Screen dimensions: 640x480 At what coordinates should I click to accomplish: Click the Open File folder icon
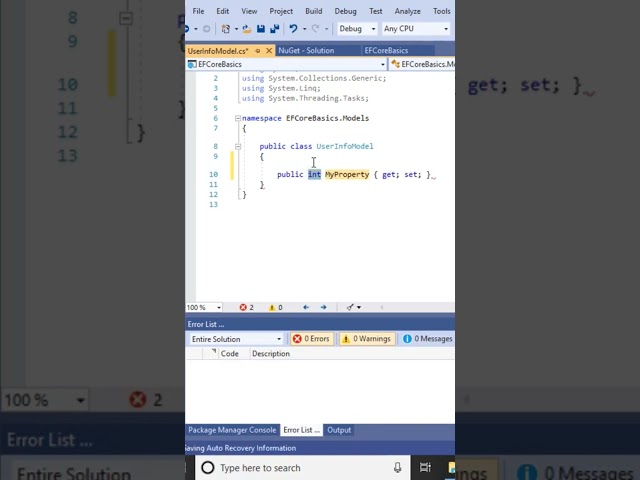tap(246, 29)
